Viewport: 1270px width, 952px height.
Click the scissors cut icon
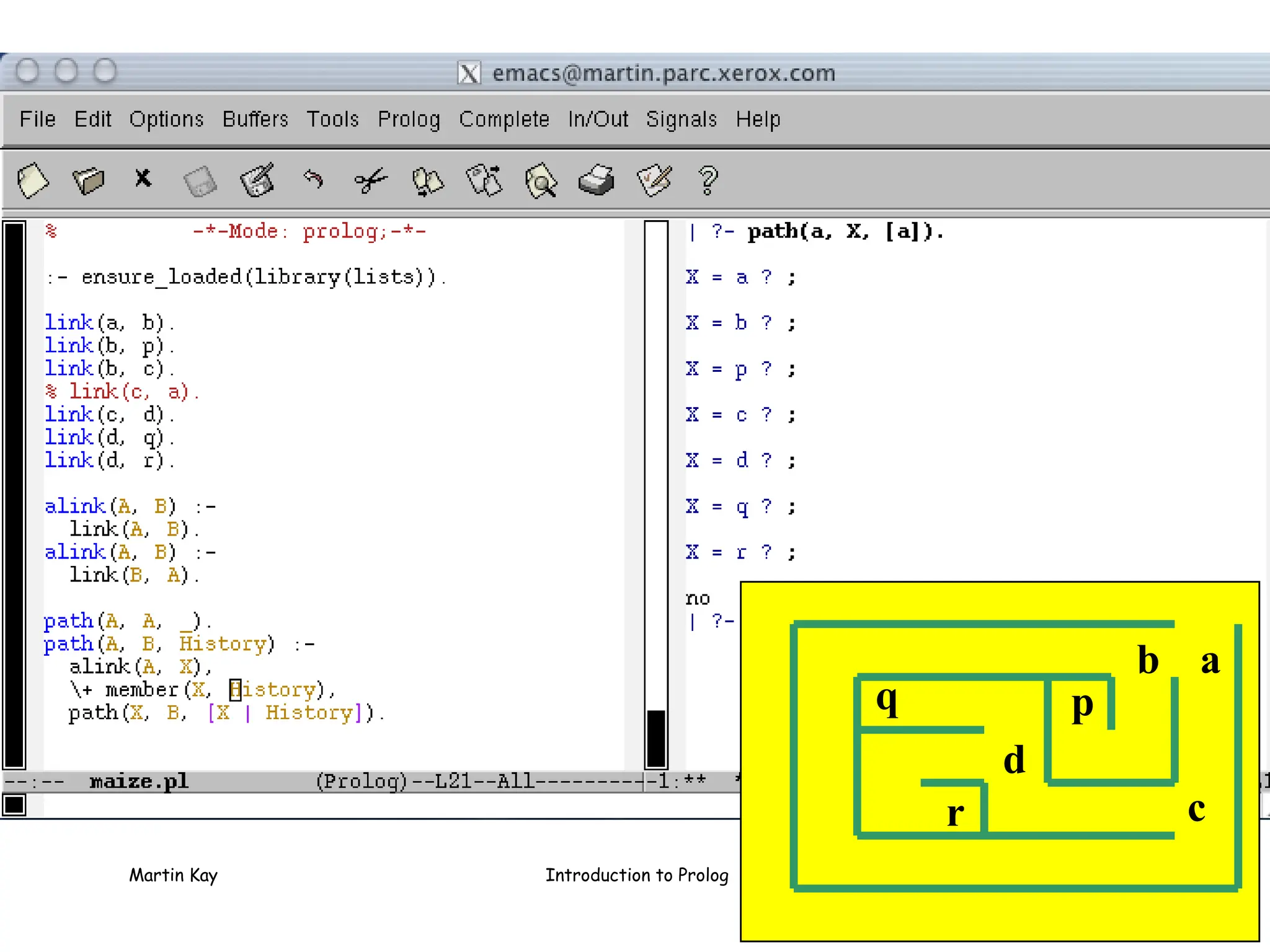370,181
